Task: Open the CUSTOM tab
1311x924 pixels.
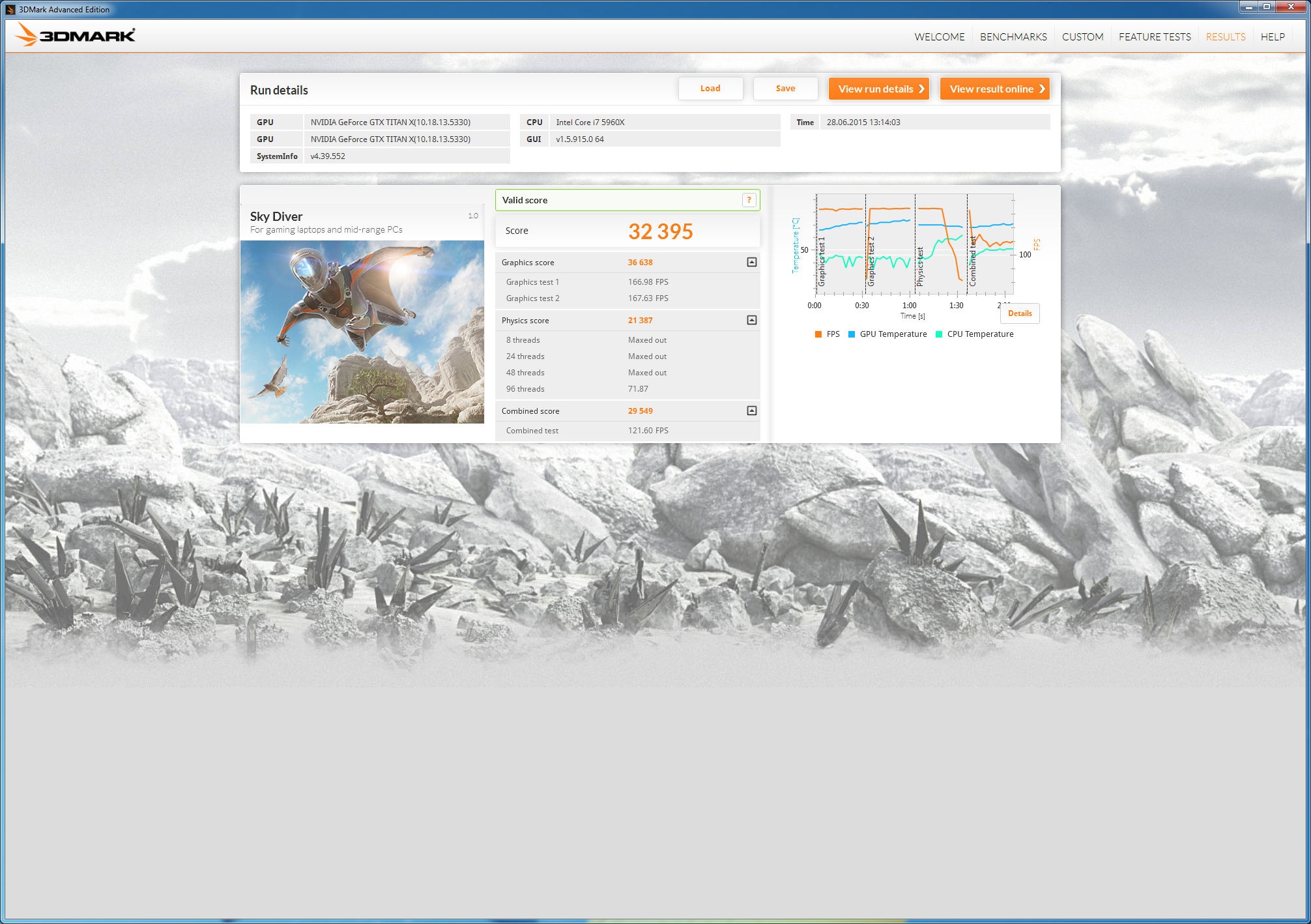Action: 1082,37
